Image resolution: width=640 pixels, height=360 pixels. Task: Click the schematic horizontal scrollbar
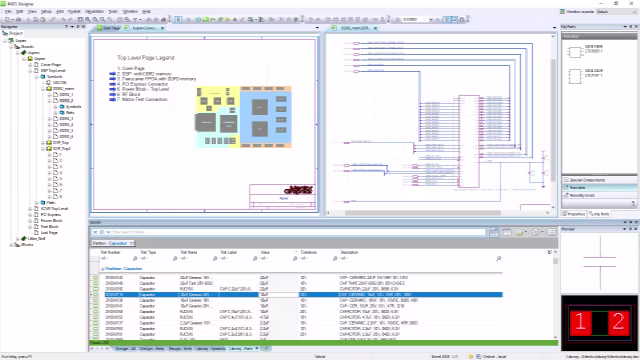(x=423, y=213)
